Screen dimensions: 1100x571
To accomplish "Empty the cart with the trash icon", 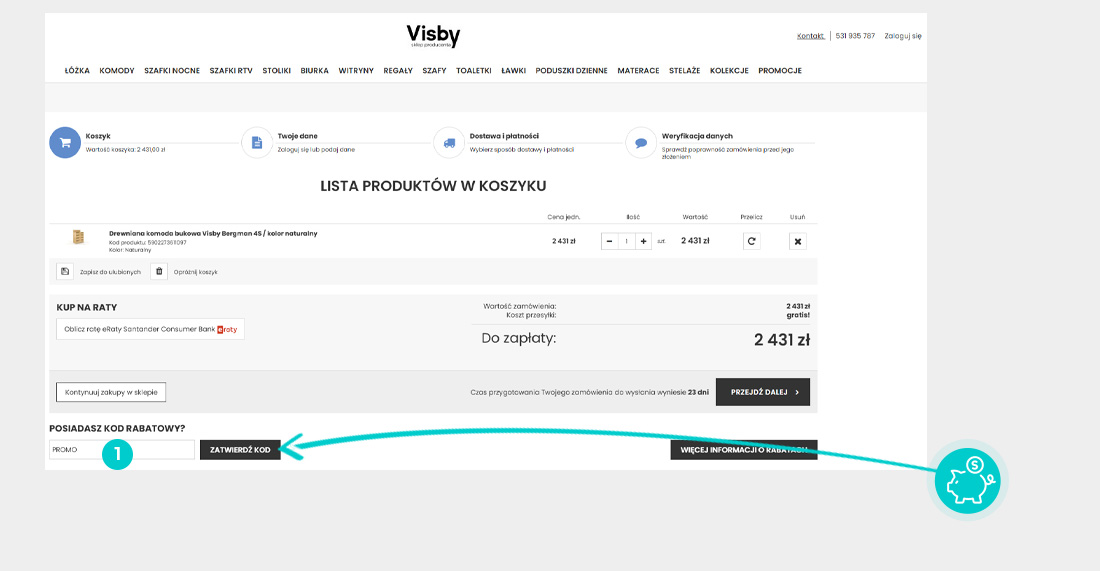I will coord(159,271).
